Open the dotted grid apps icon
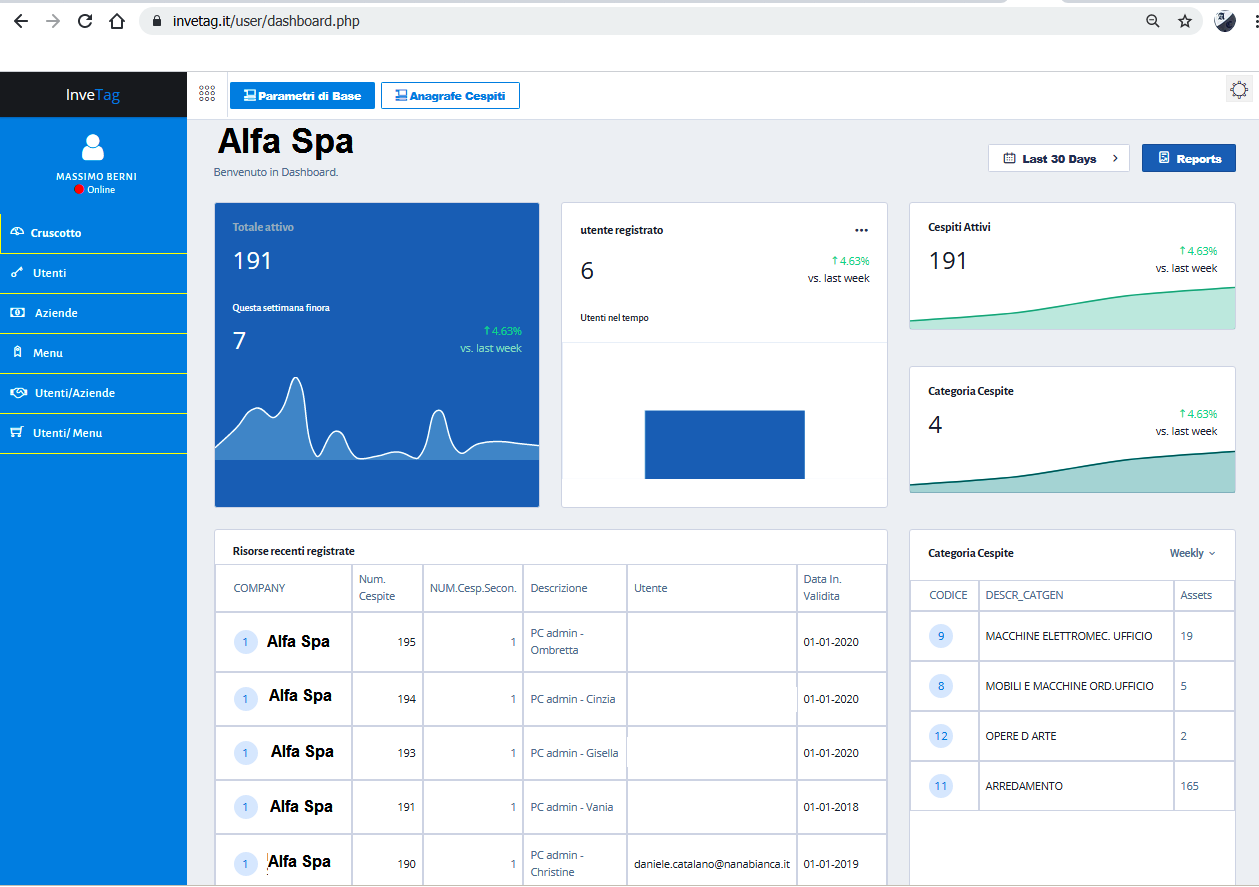Image resolution: width=1259 pixels, height=887 pixels. click(207, 94)
